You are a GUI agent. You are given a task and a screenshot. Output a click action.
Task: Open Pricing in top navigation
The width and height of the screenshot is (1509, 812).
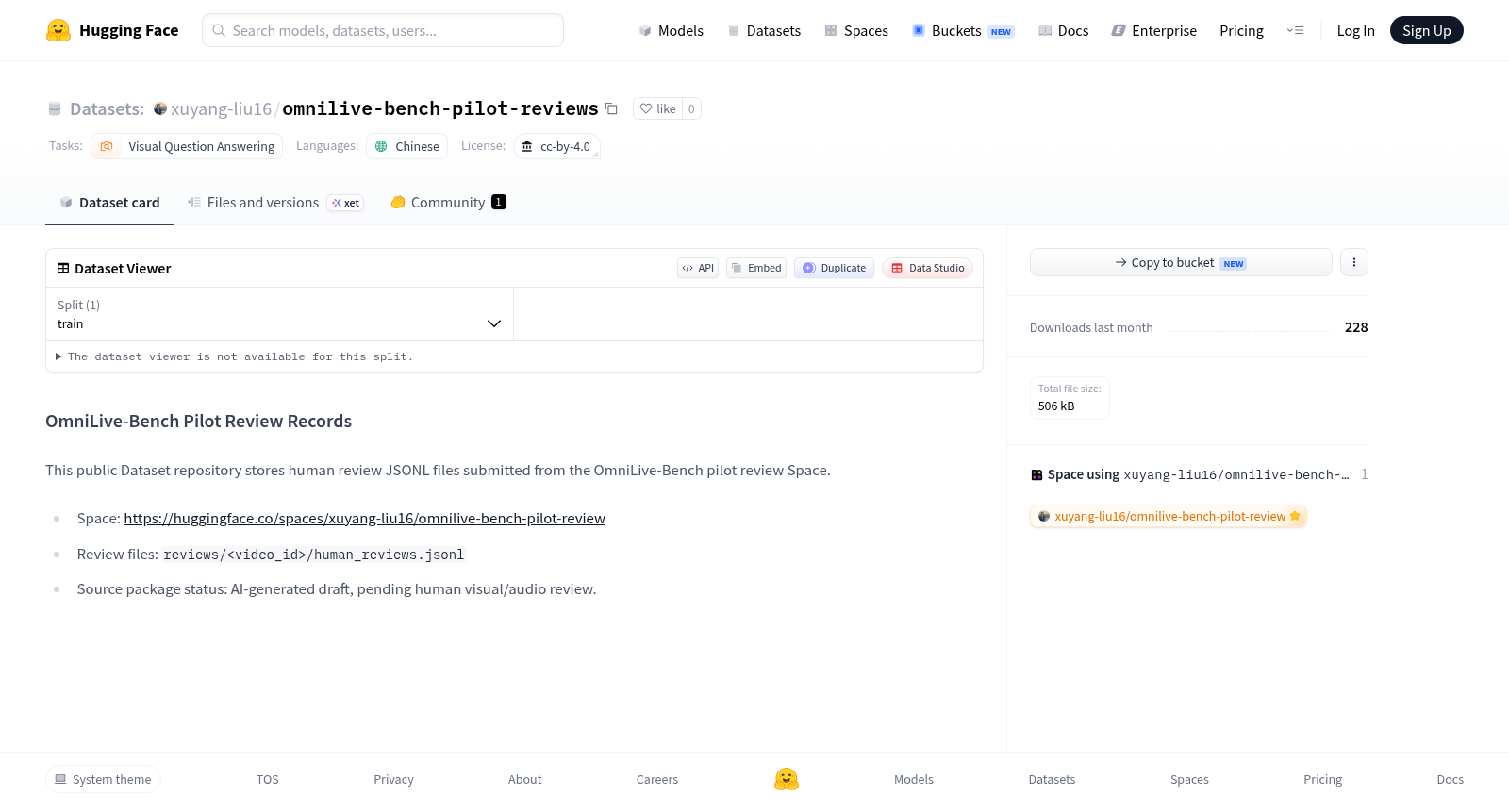1241,30
